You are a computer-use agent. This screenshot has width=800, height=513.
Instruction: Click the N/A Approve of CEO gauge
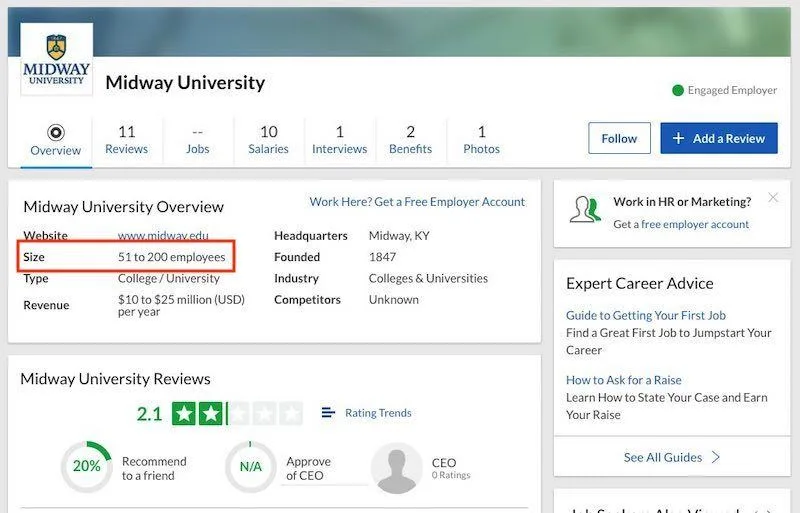click(x=251, y=467)
